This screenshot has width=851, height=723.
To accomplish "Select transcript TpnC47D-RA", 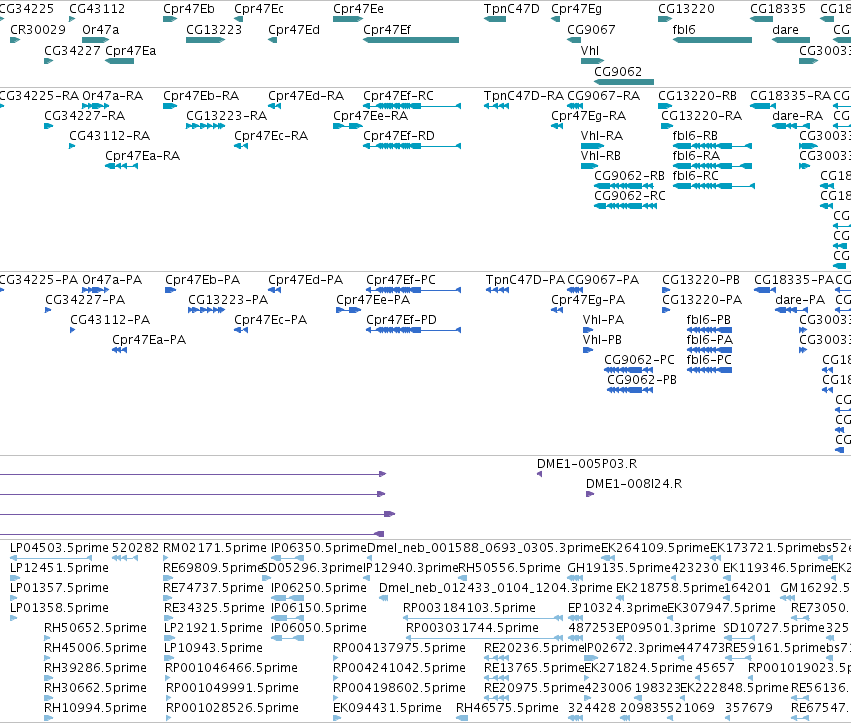I will [524, 96].
